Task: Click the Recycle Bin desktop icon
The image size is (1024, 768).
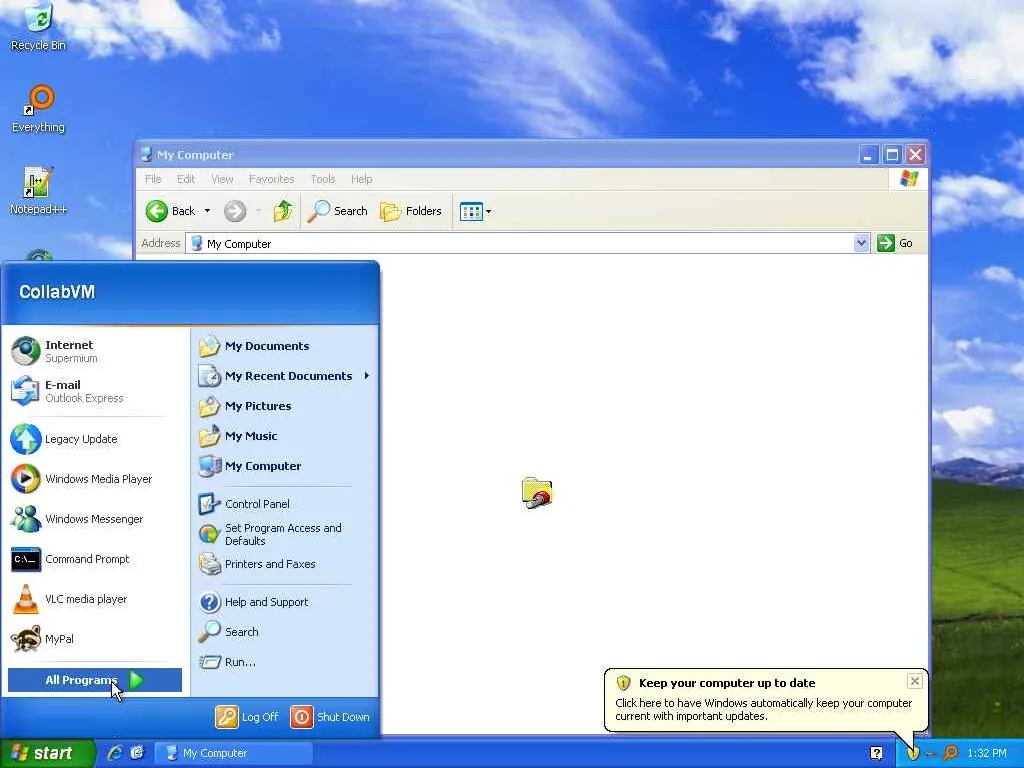Action: click(39, 26)
